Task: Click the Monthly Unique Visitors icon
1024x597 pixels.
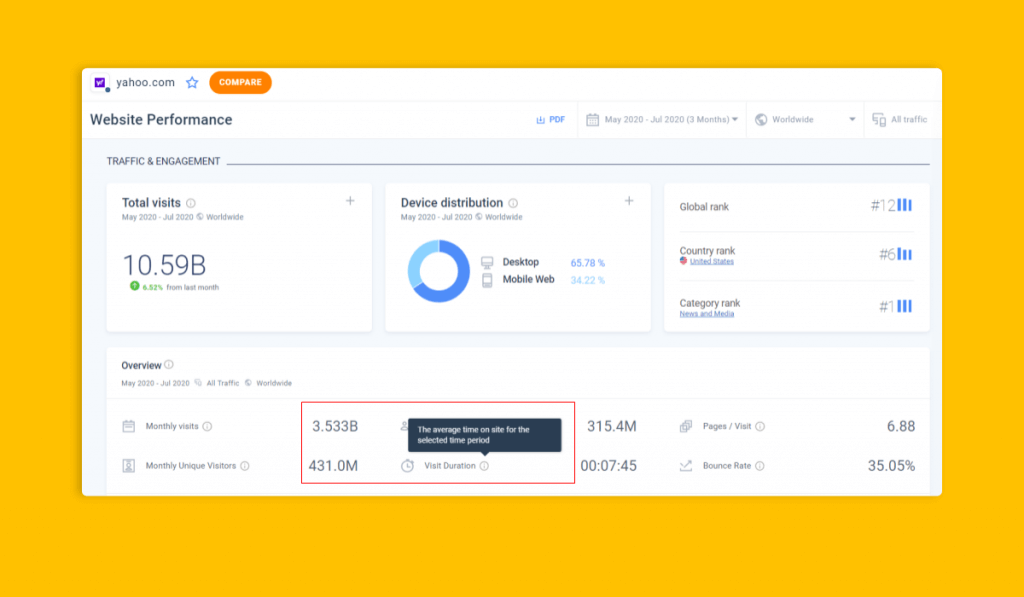Action: click(130, 463)
